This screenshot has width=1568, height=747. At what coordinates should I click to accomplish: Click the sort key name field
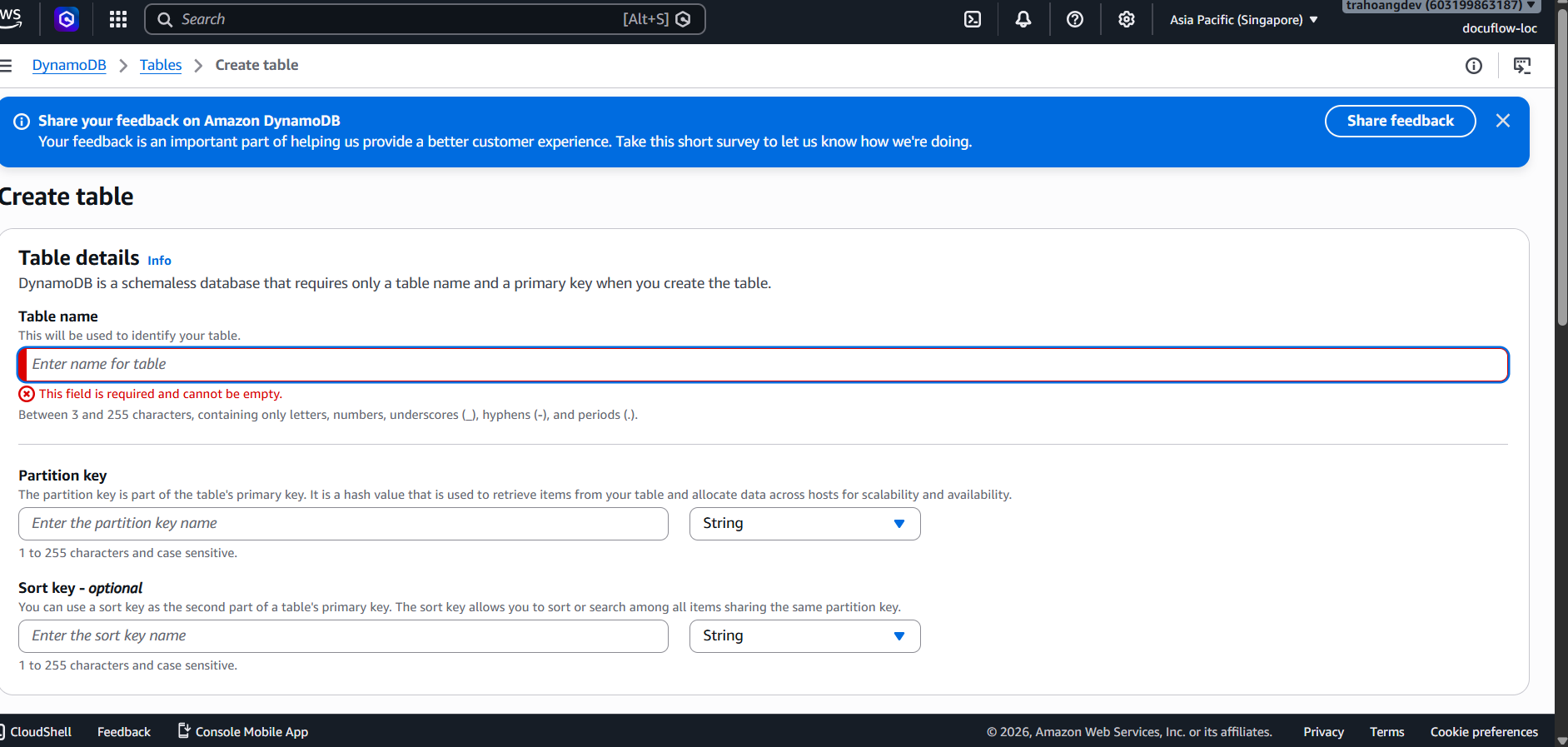343,636
